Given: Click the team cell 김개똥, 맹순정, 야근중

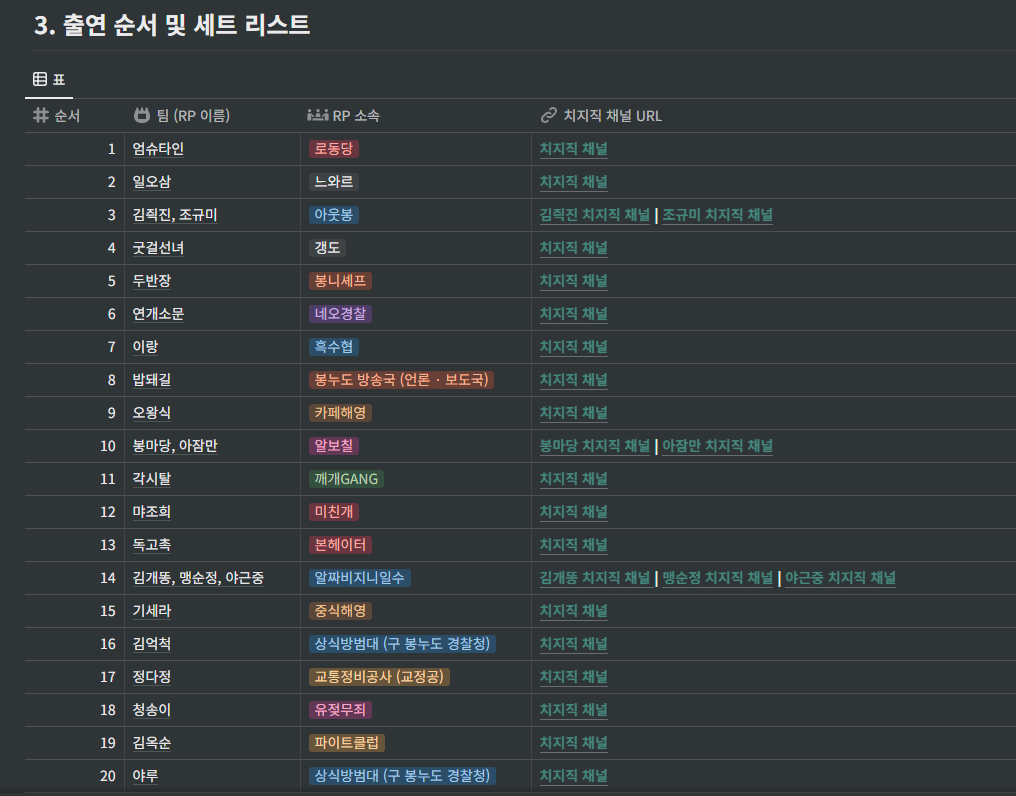Looking at the screenshot, I should pyautogui.click(x=198, y=578).
